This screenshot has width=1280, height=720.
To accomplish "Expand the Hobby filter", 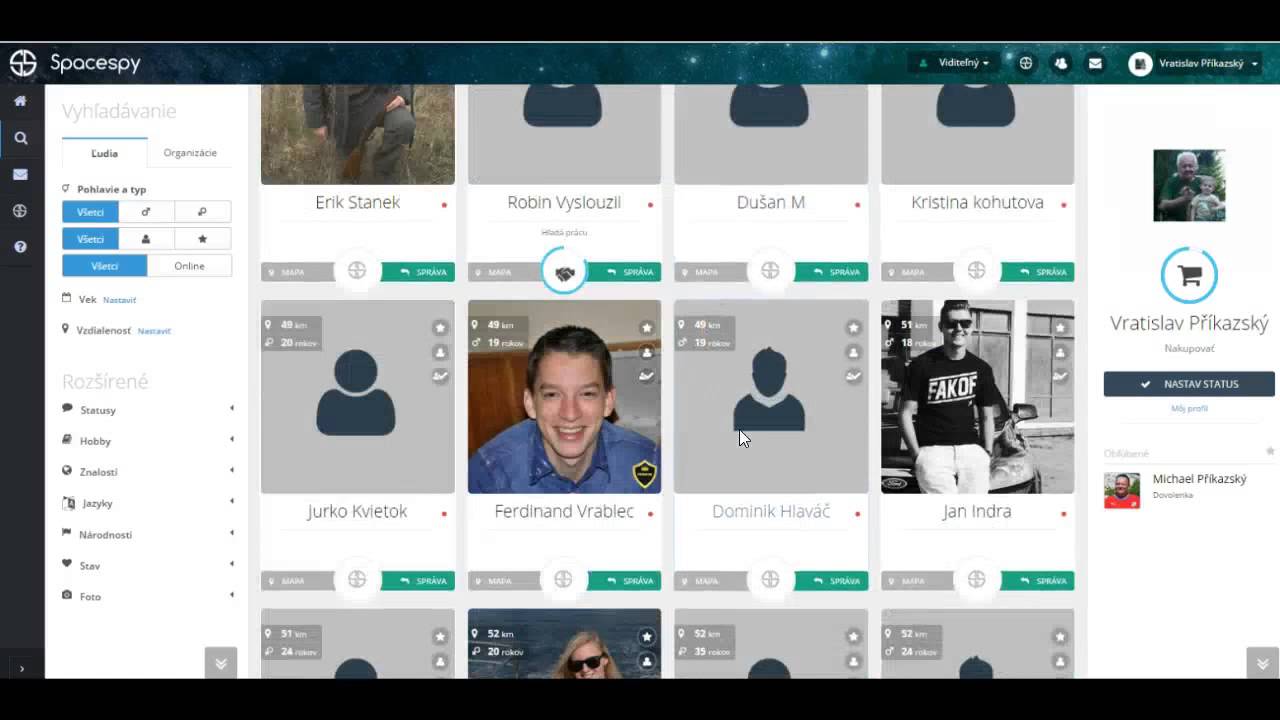I will tap(147, 440).
